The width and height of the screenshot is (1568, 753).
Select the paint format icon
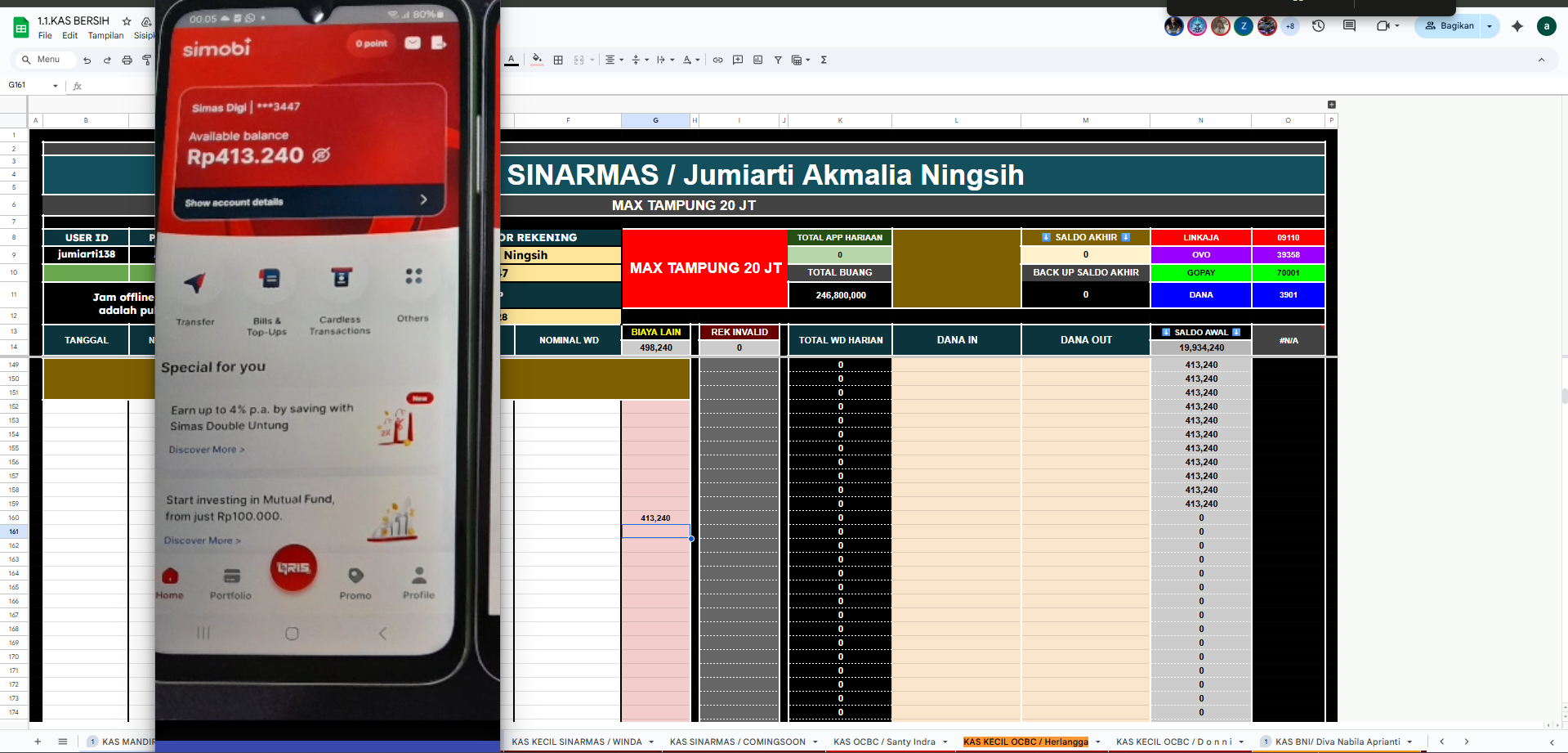click(147, 60)
